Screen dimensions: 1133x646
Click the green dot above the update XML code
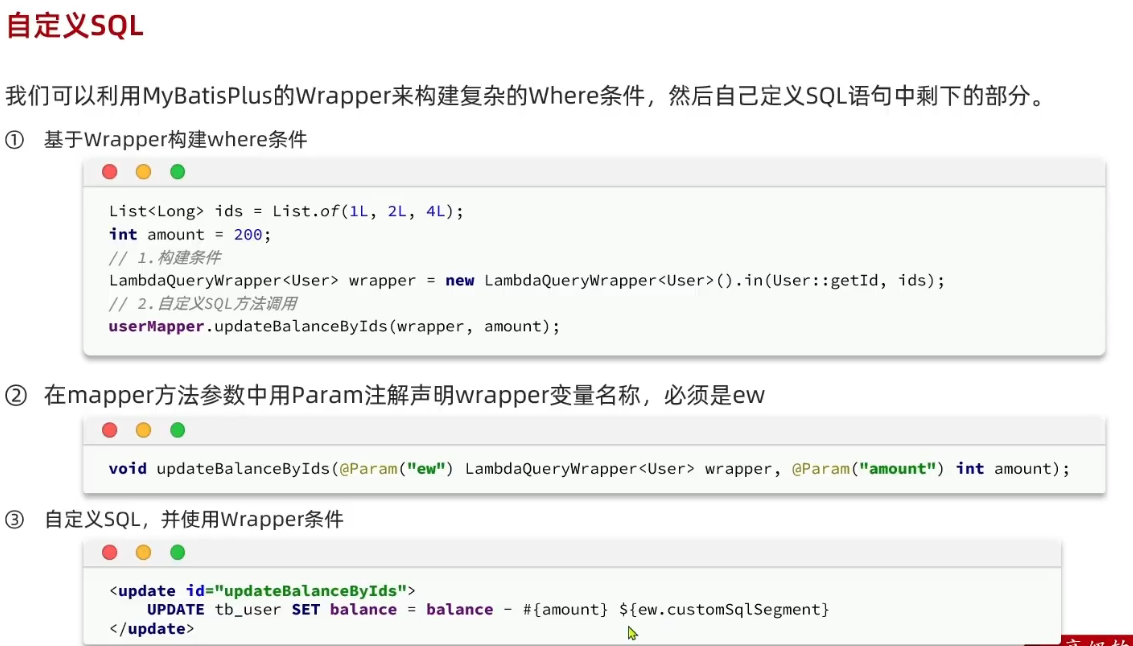pos(177,552)
